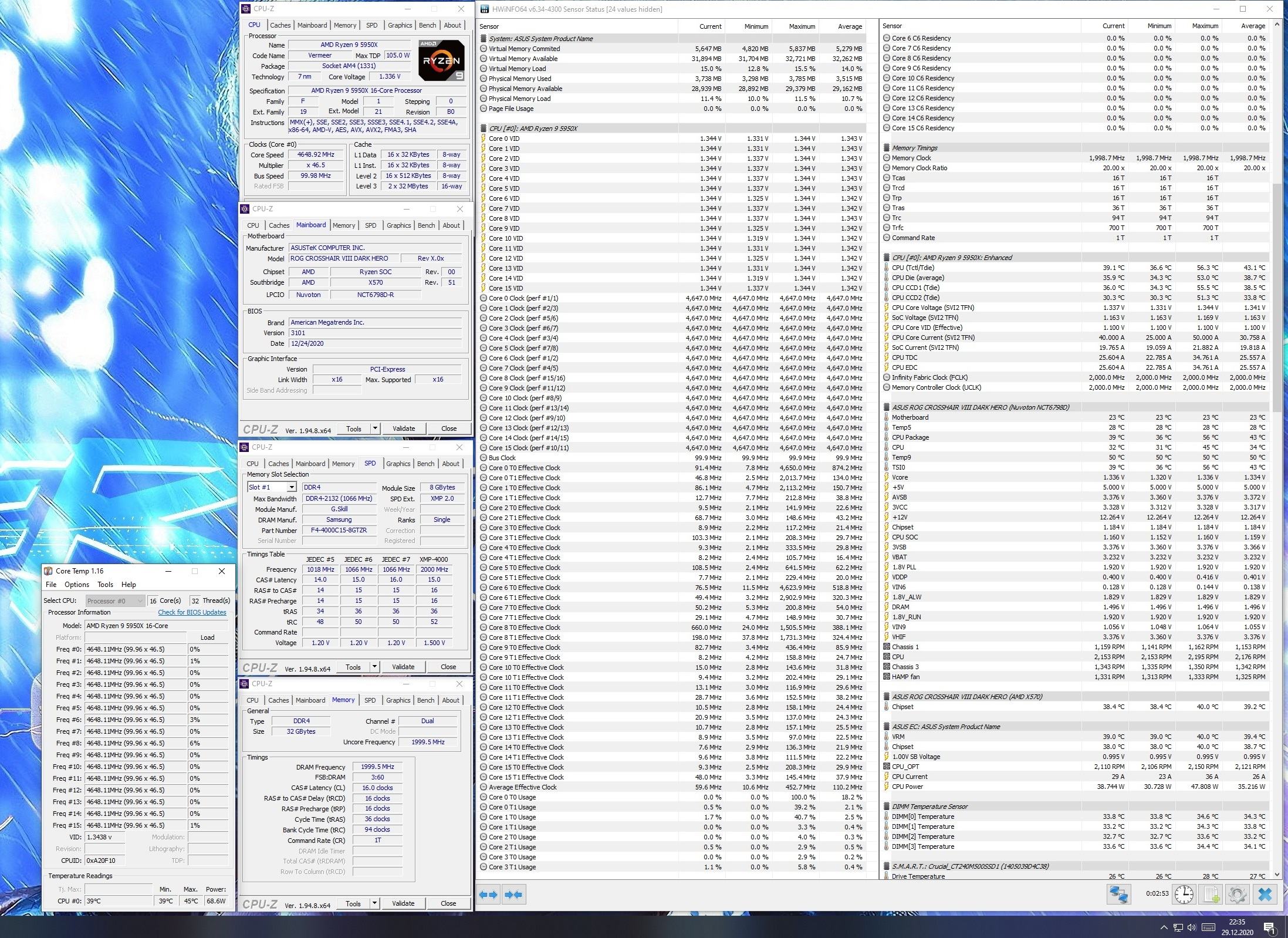
Task: Click Close button in CPU-Z Mainboard window
Action: tap(449, 428)
